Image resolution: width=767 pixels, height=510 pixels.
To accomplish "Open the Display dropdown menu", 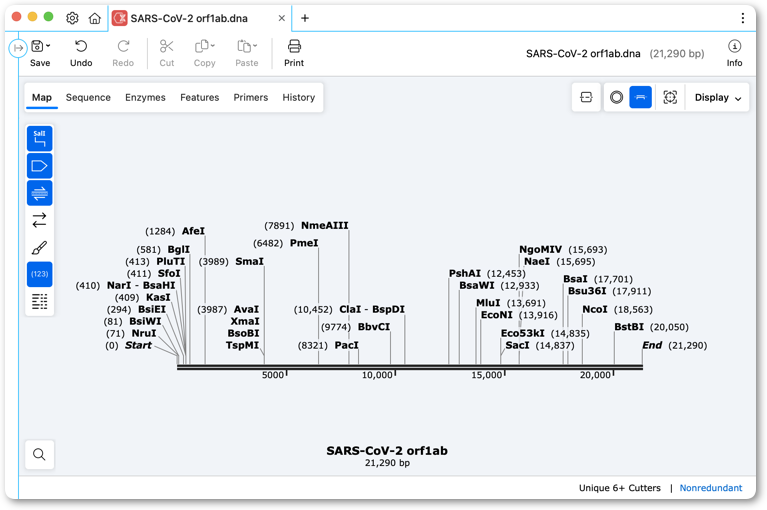I will tap(718, 97).
